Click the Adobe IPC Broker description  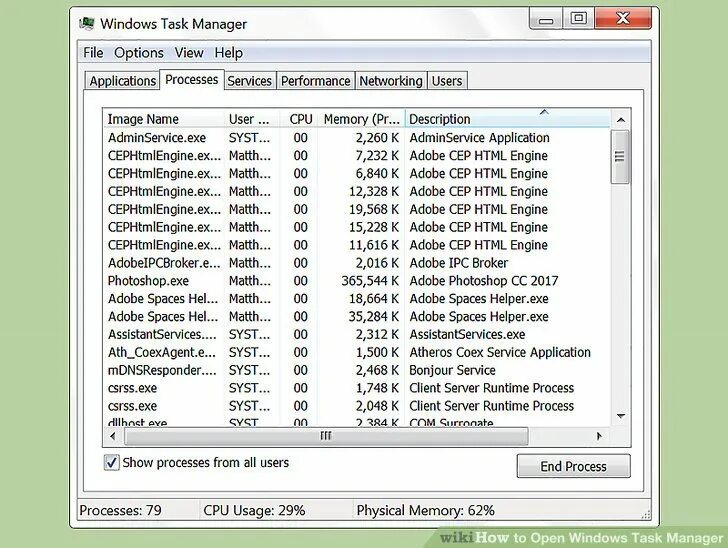459,263
